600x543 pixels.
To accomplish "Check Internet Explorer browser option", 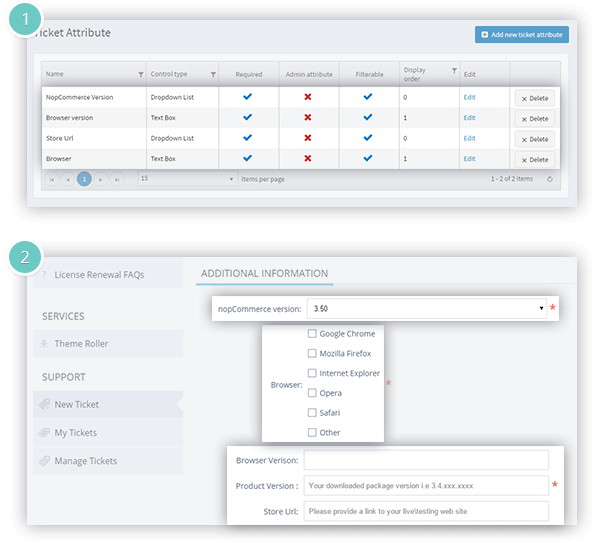I will point(312,373).
